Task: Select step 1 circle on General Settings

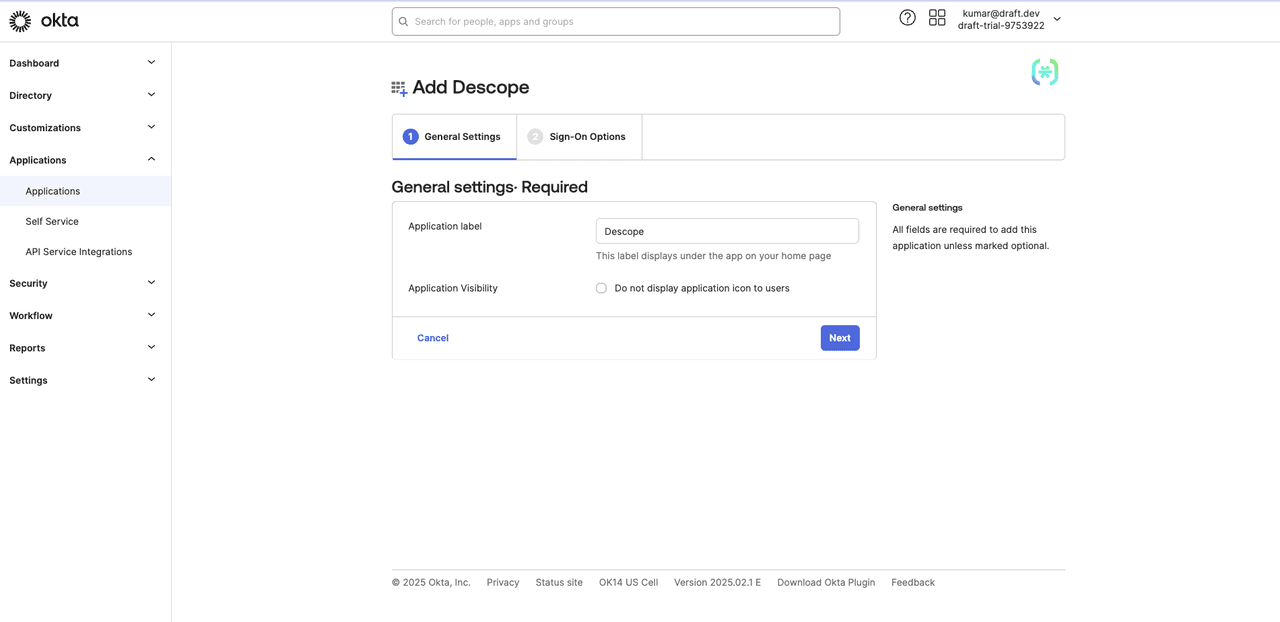Action: coord(410,136)
